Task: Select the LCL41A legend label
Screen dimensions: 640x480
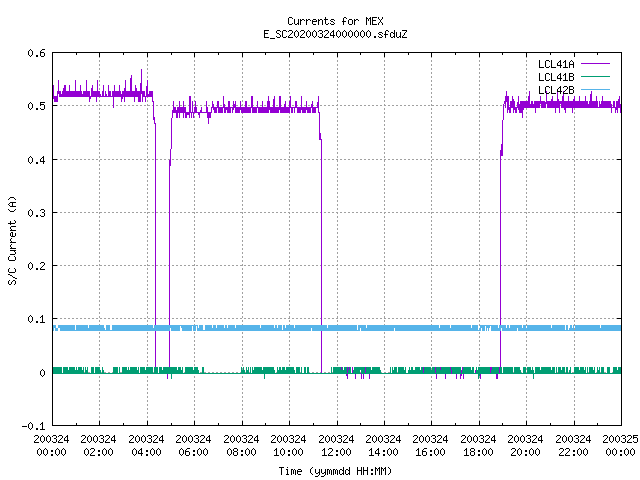Action: 556,64
